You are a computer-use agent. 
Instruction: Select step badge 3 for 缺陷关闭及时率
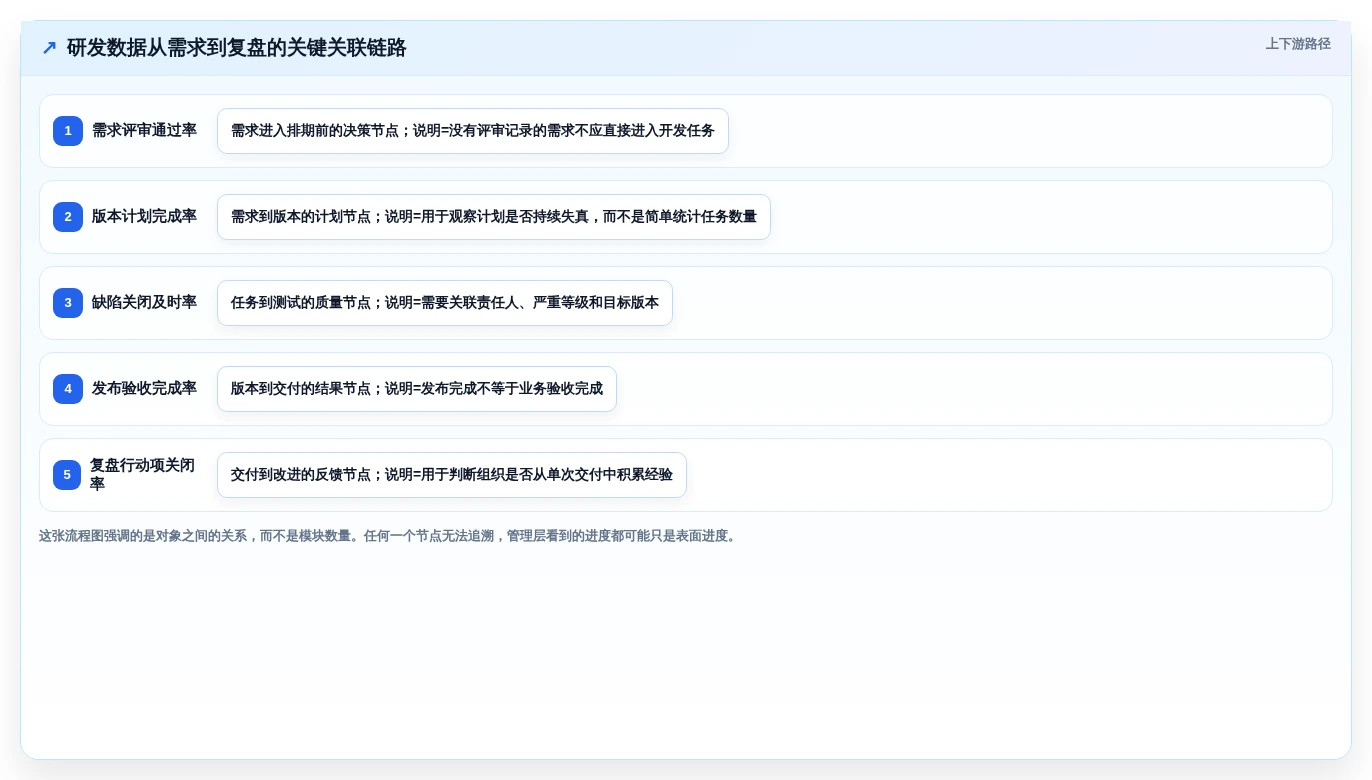pos(68,303)
